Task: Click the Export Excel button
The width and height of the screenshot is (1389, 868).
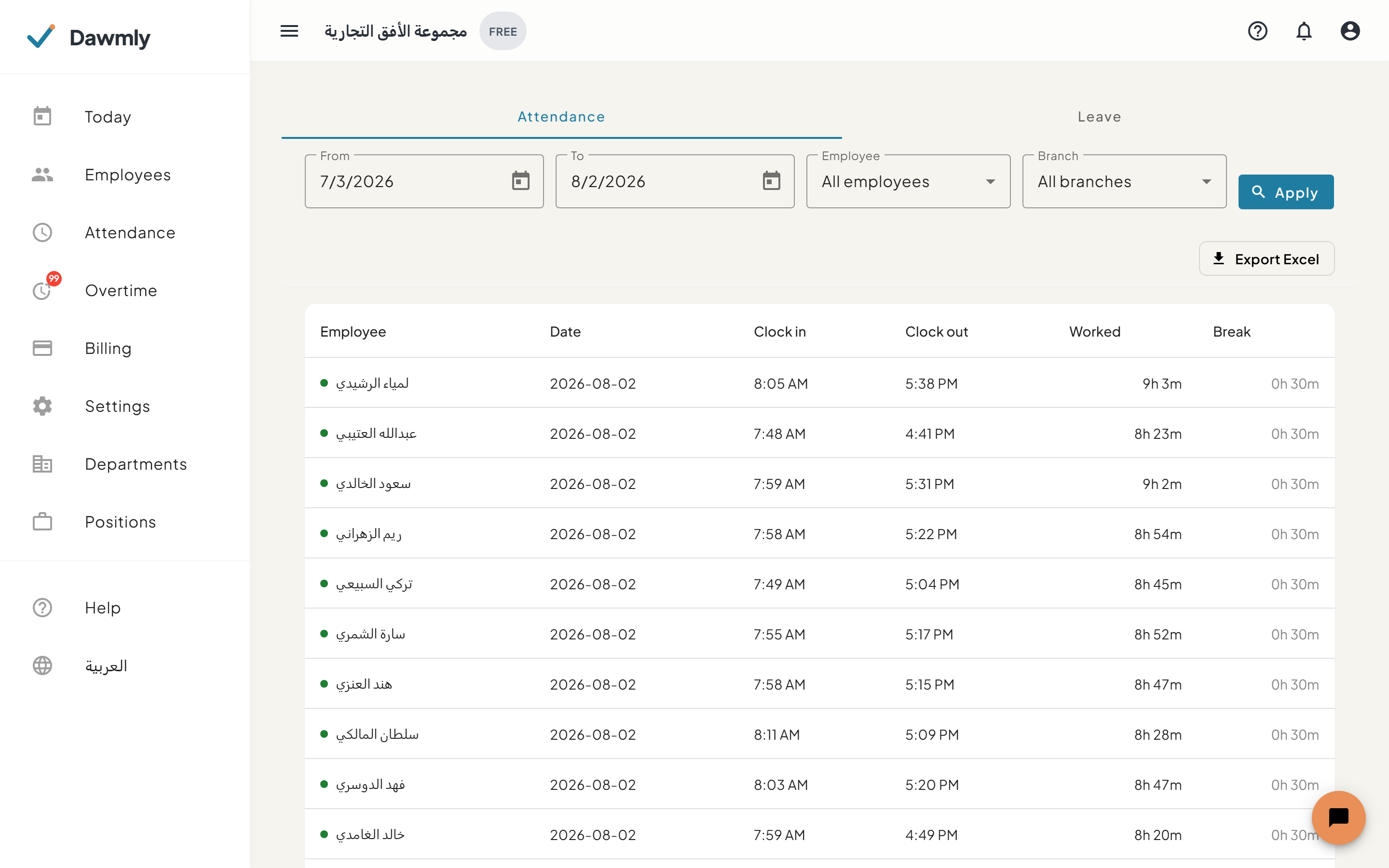Action: point(1266,259)
